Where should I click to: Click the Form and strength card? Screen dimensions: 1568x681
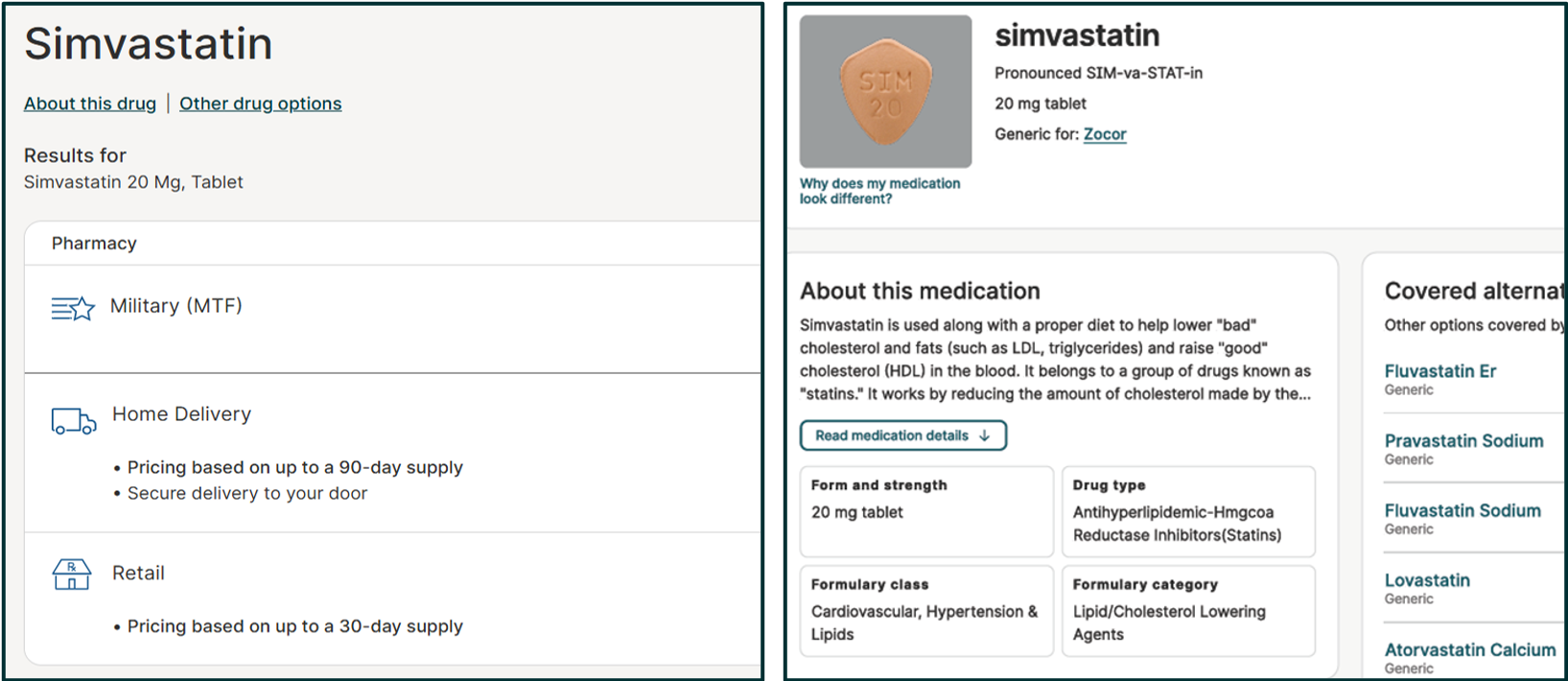(x=926, y=511)
